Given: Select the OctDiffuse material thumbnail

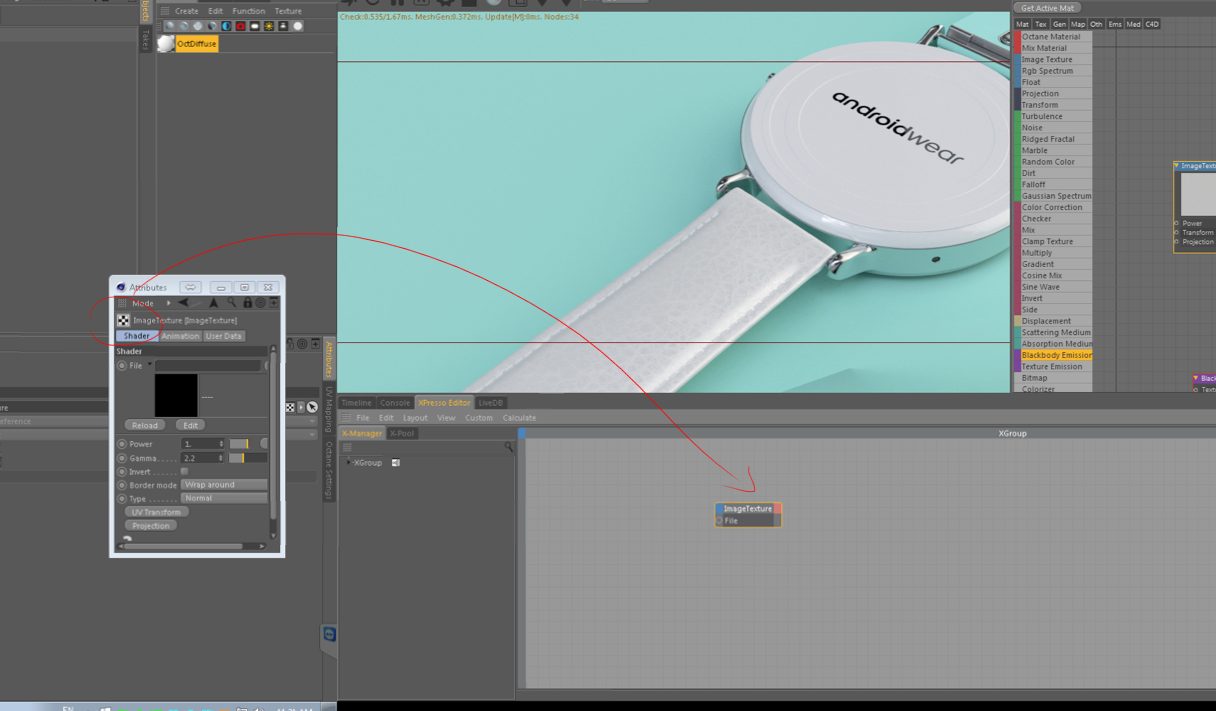Looking at the screenshot, I should pyautogui.click(x=166, y=44).
